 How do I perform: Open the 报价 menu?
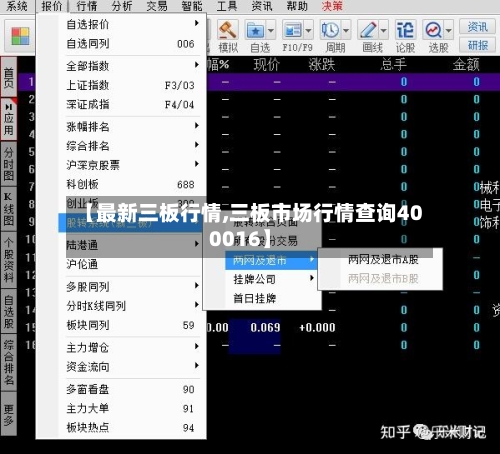click(x=52, y=6)
